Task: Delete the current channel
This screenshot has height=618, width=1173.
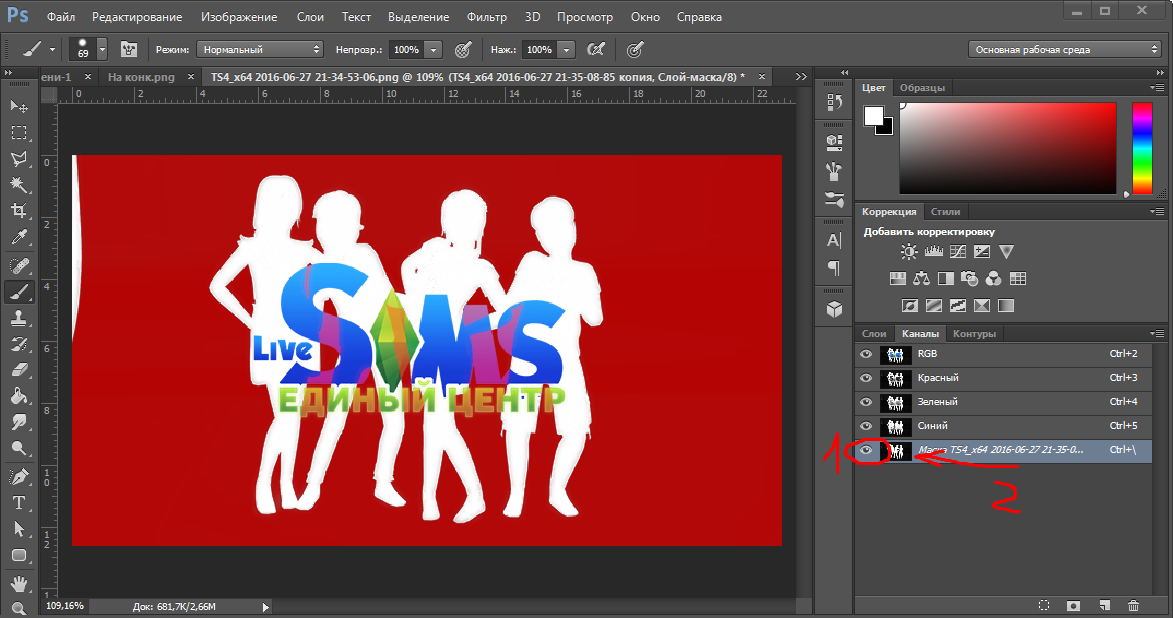Action: 1133,605
